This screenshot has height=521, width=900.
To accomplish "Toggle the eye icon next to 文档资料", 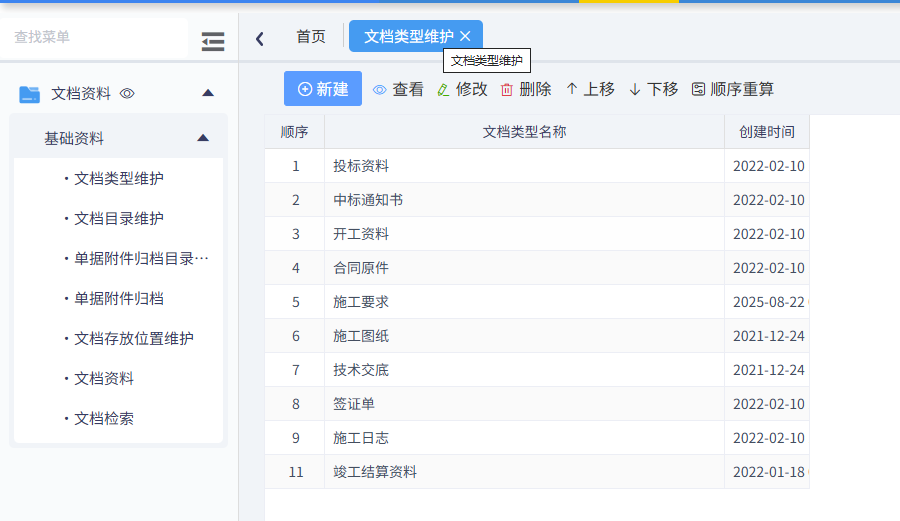I will pos(127,94).
